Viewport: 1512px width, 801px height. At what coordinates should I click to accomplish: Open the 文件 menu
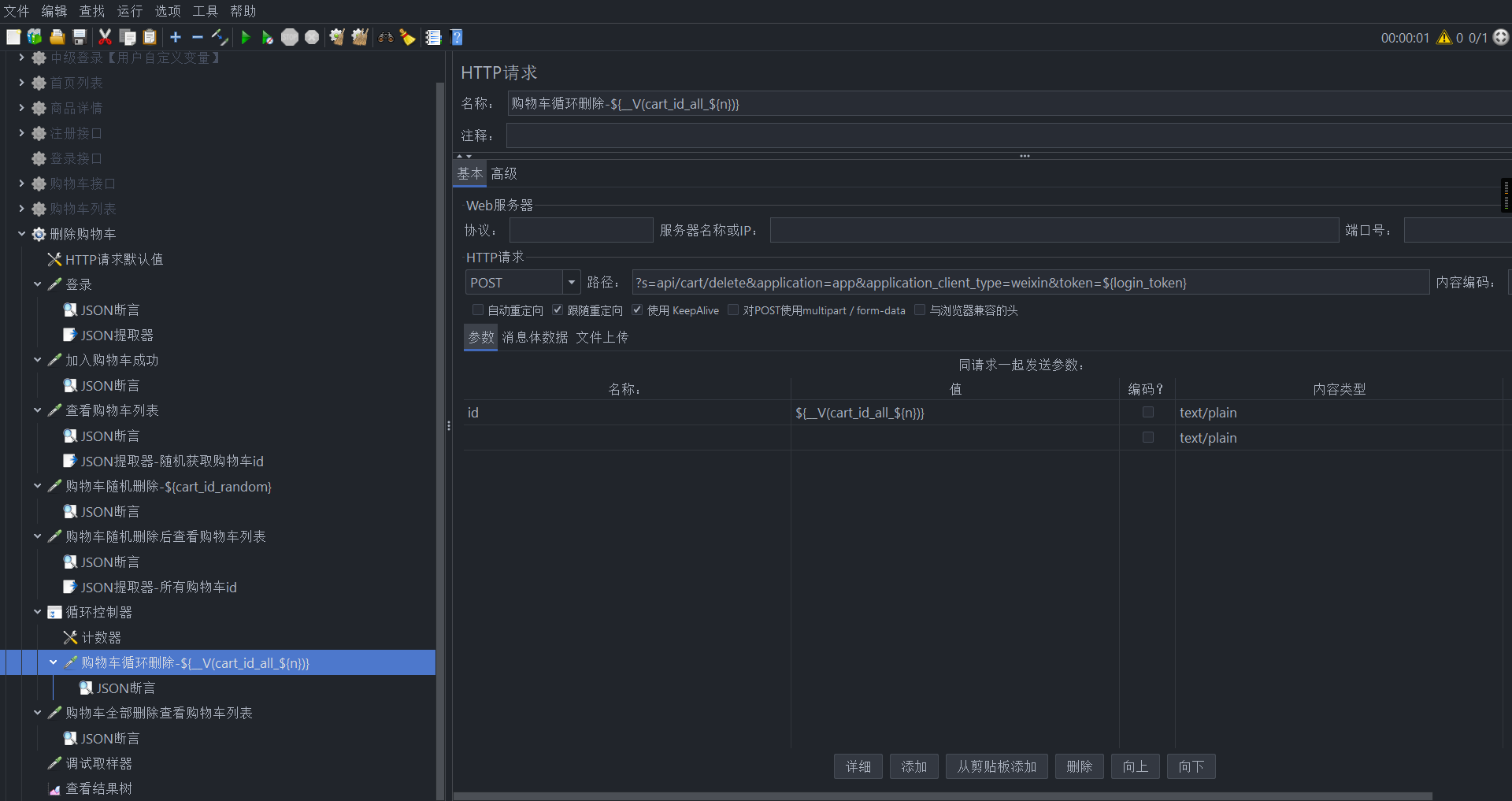[17, 11]
